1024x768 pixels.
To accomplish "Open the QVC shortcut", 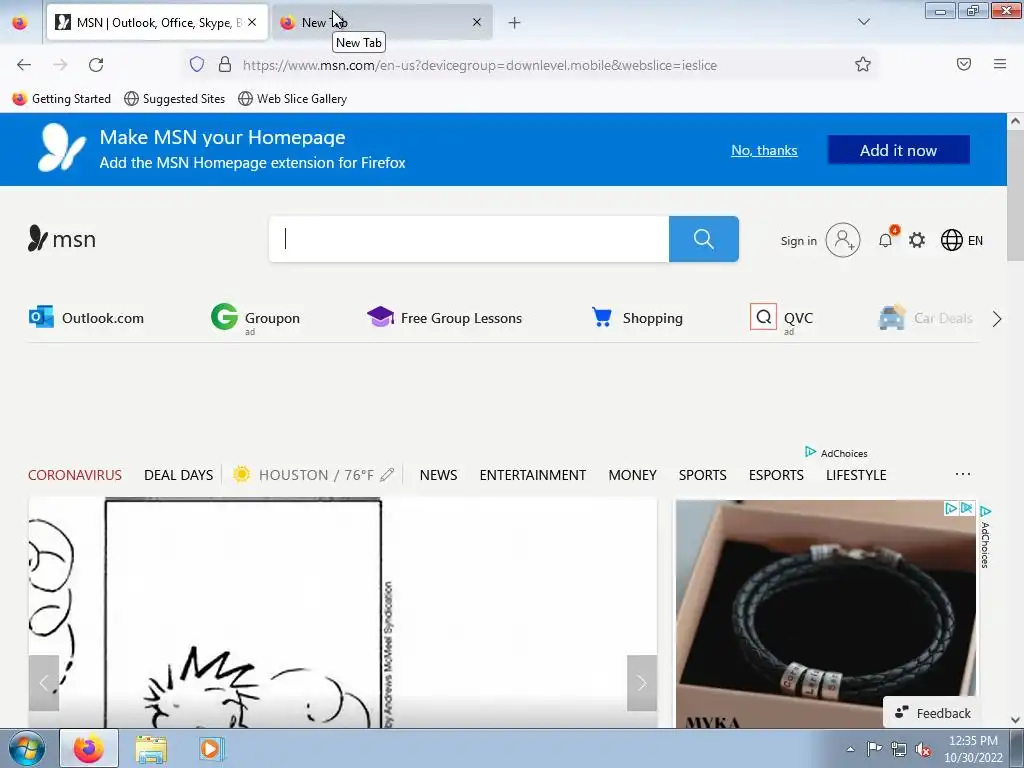I will 782,318.
